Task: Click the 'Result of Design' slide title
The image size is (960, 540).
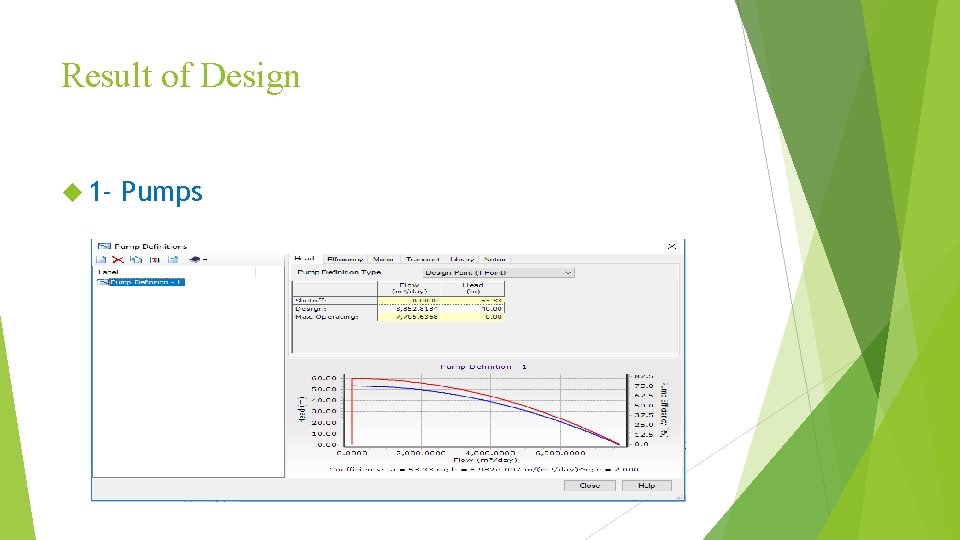Action: [181, 76]
